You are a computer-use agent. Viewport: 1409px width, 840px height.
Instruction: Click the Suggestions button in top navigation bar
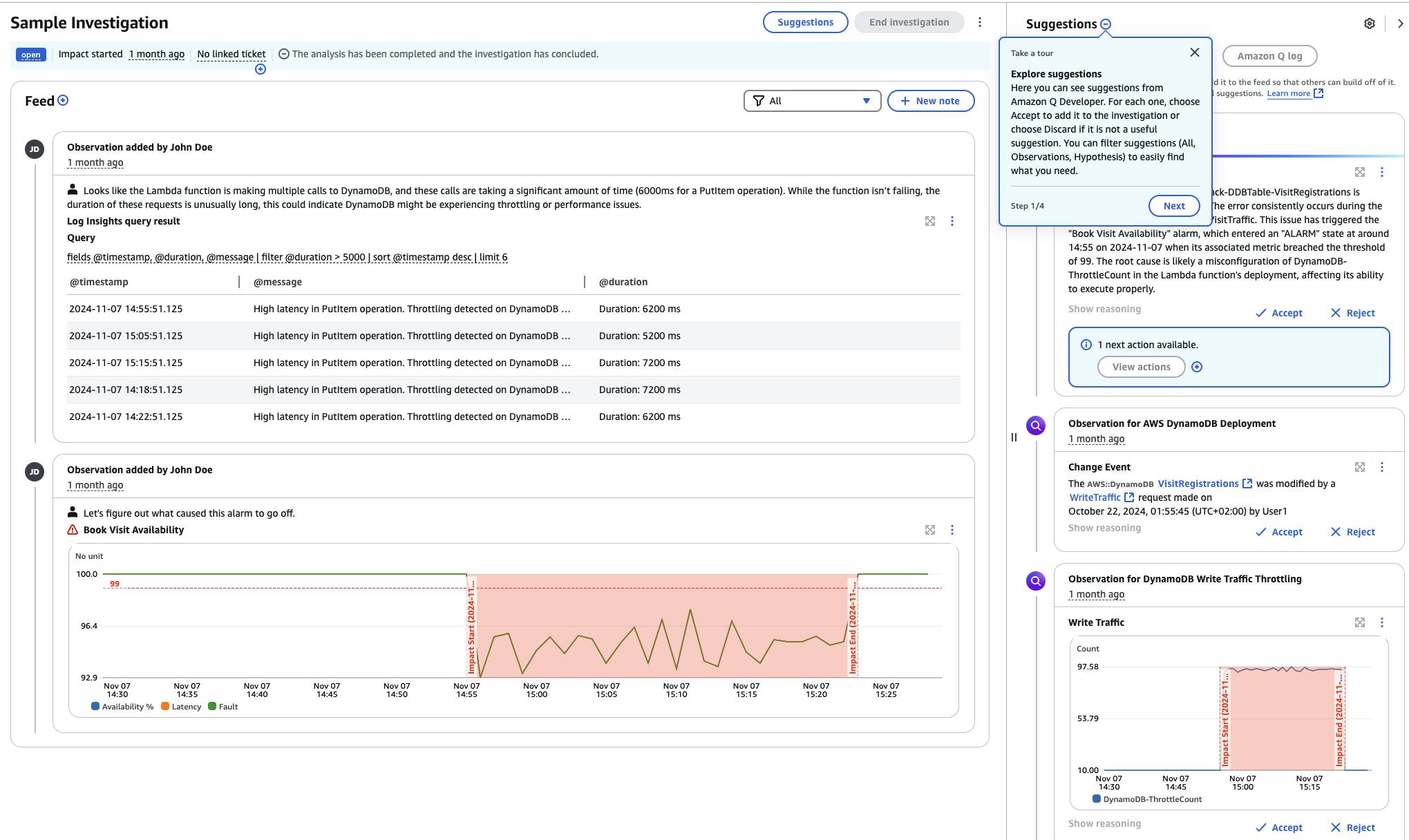click(805, 20)
